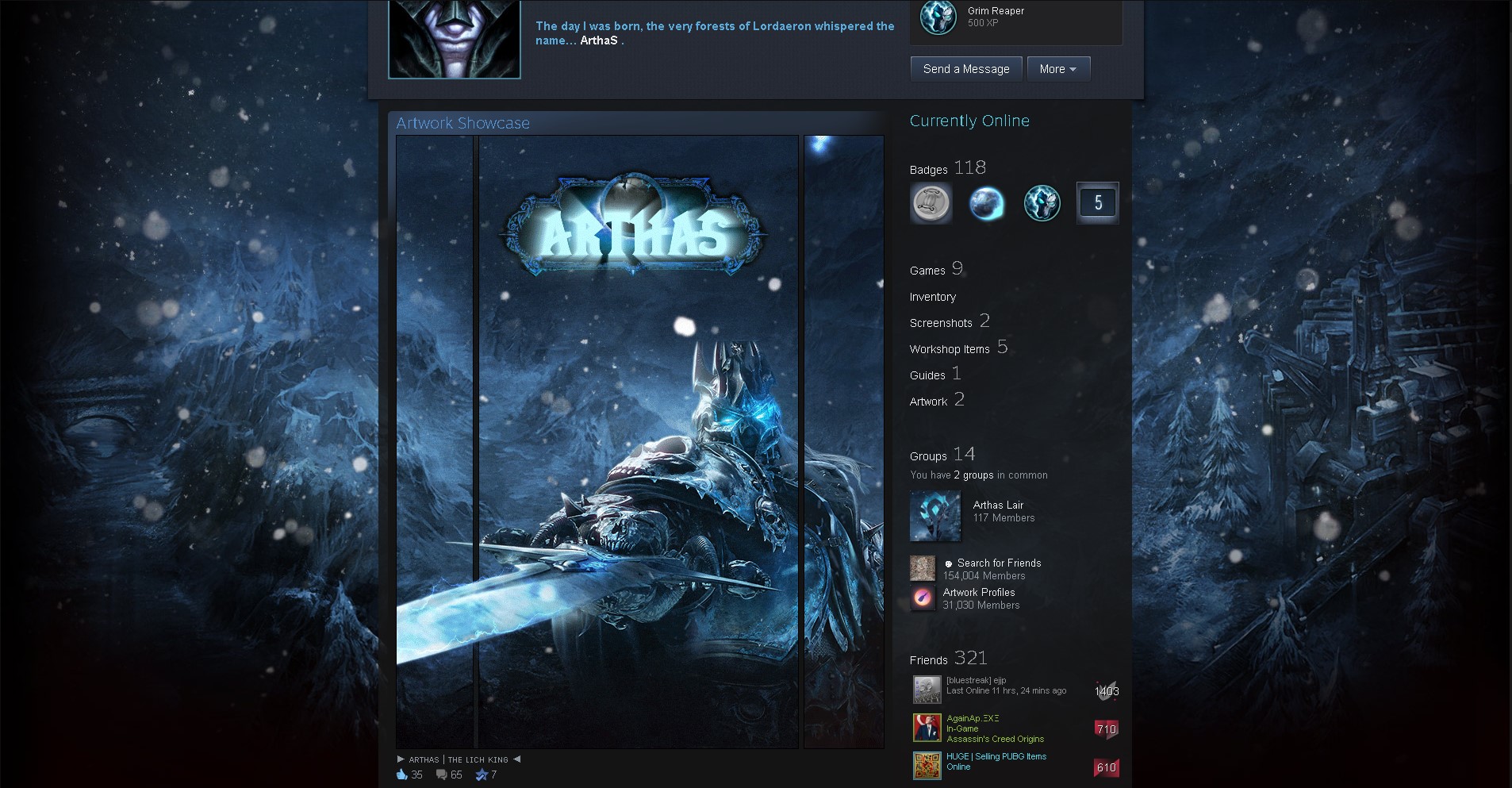The width and height of the screenshot is (1512, 788).
Task: Click the 35 likes count
Action: pyautogui.click(x=416, y=775)
